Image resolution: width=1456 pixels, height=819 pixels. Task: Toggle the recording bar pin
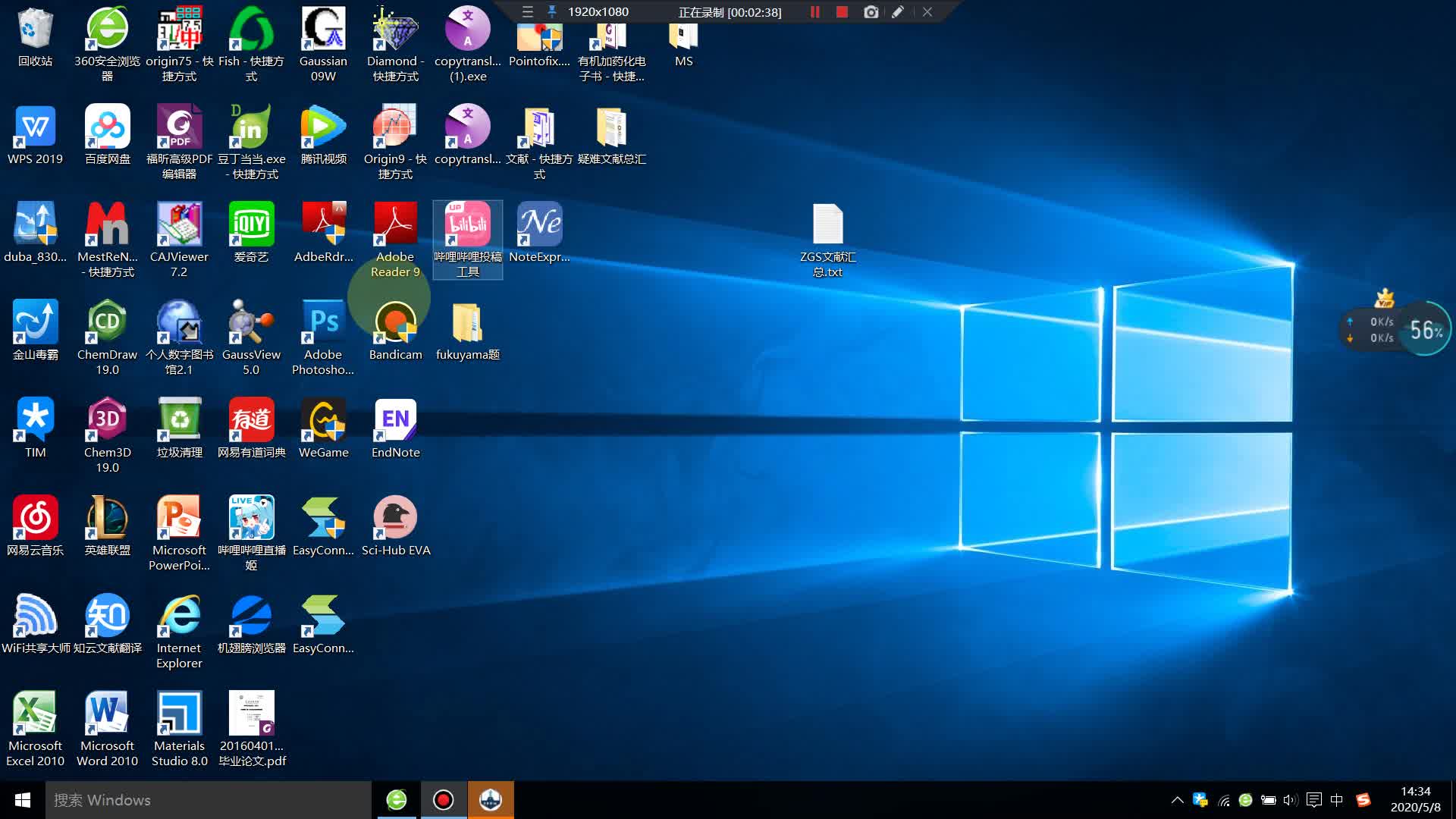(552, 12)
